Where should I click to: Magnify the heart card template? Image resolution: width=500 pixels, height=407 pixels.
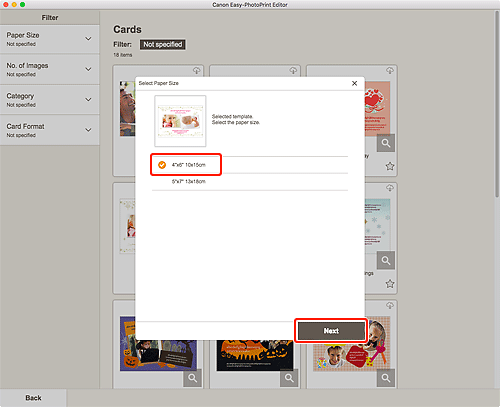click(386, 143)
